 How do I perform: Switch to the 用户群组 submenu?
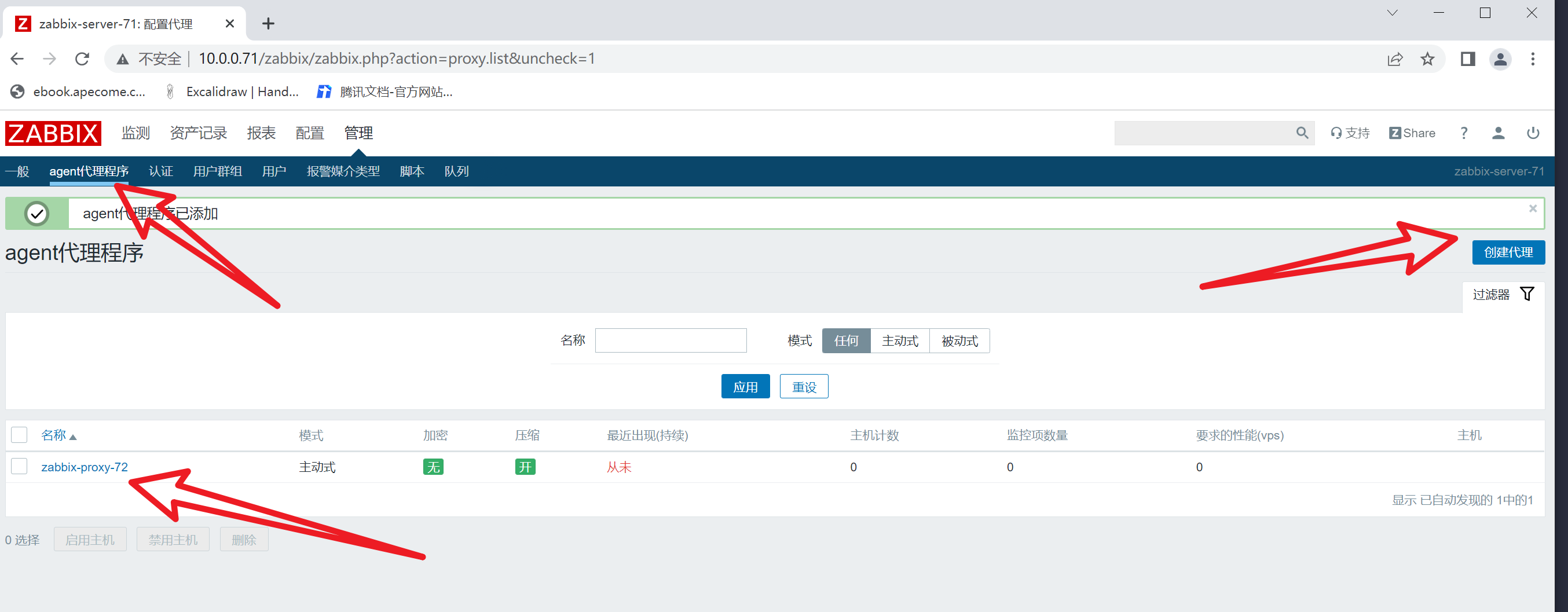217,171
